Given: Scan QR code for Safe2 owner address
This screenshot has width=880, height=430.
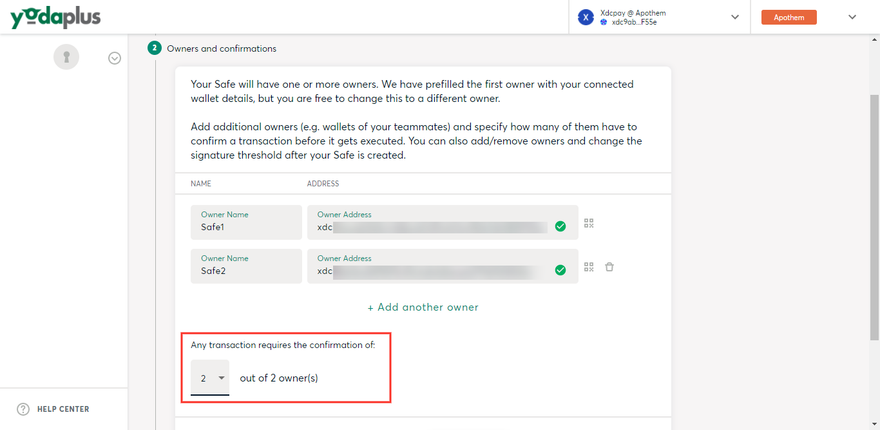Looking at the screenshot, I should (x=589, y=267).
